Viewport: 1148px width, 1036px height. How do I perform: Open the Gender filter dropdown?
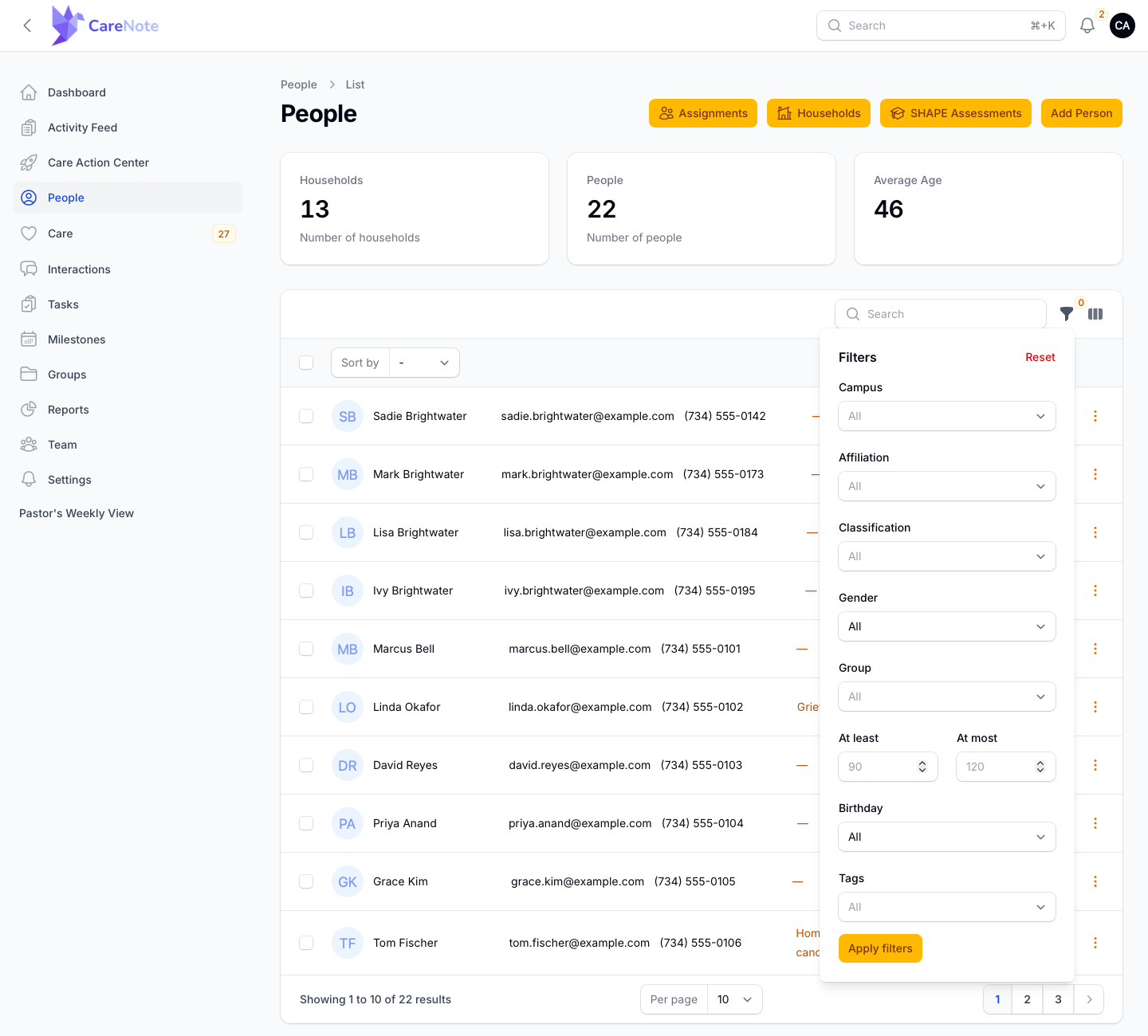(947, 626)
